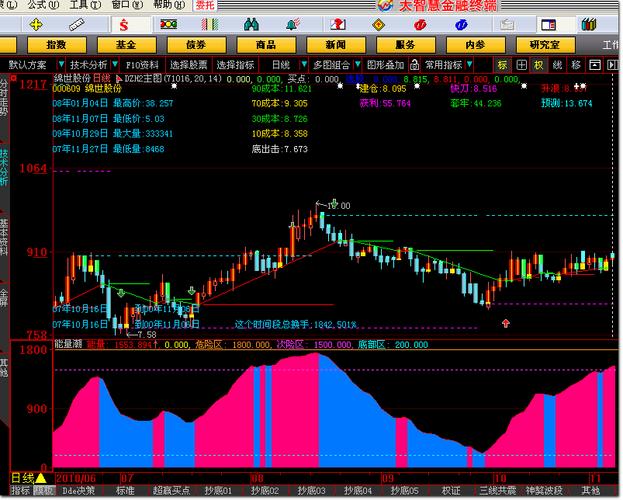Toggle the 标 marker button
Screen dimensions: 623x500
pos(503,64)
